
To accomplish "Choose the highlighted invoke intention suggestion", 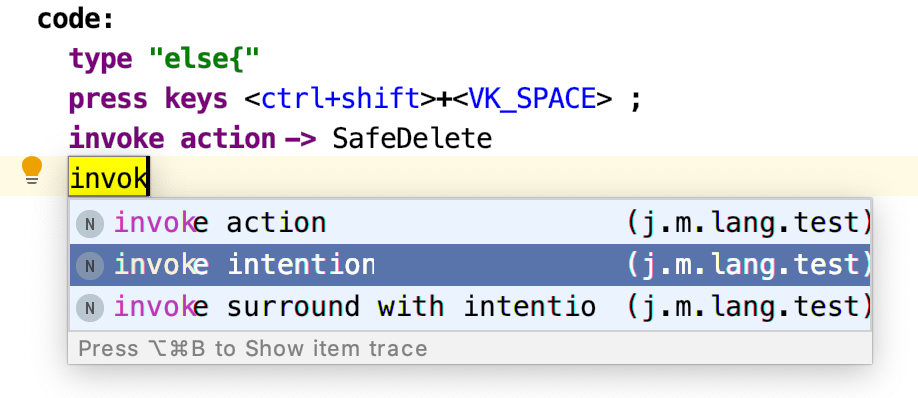I will [470, 265].
